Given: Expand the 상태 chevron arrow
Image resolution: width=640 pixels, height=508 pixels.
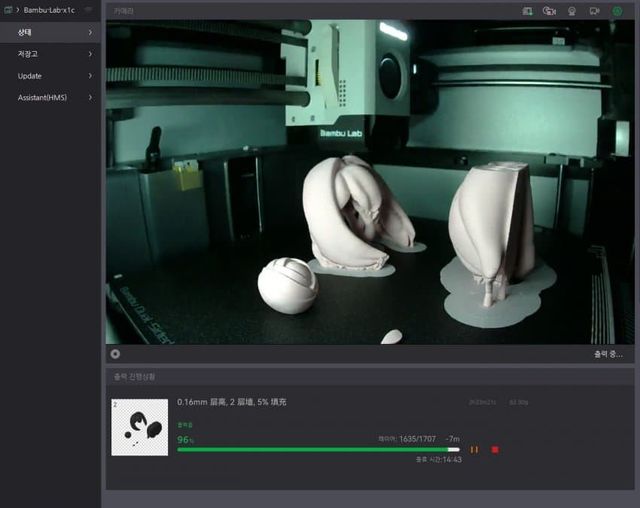Looking at the screenshot, I should 90,32.
